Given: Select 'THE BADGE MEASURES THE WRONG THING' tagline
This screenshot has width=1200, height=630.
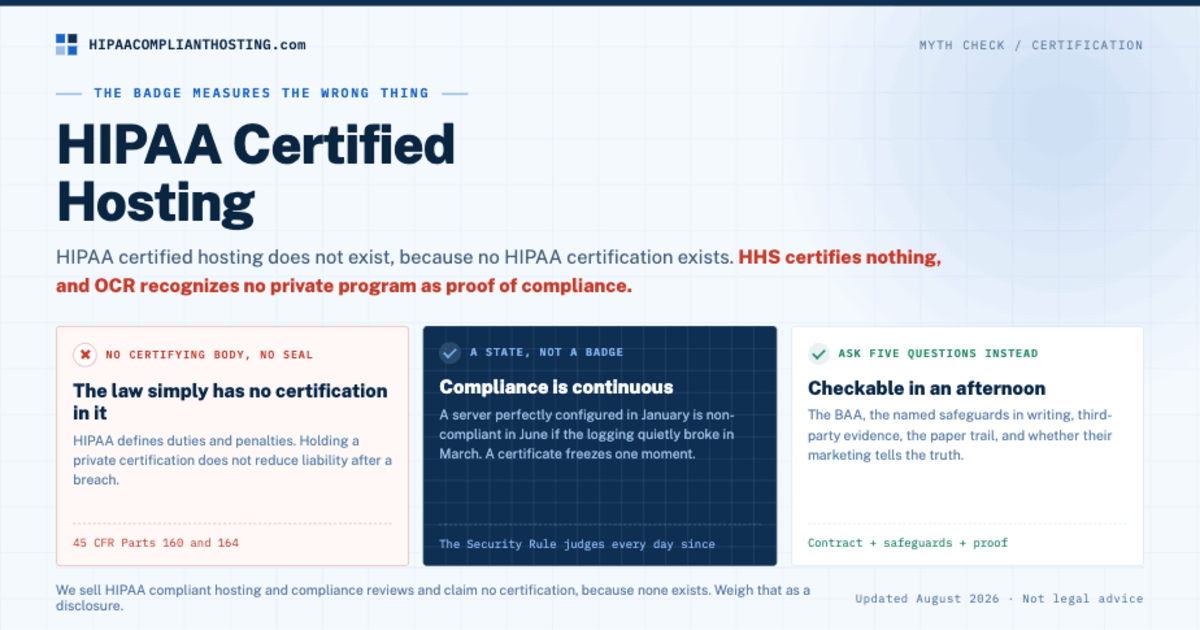Looking at the screenshot, I should tap(261, 93).
